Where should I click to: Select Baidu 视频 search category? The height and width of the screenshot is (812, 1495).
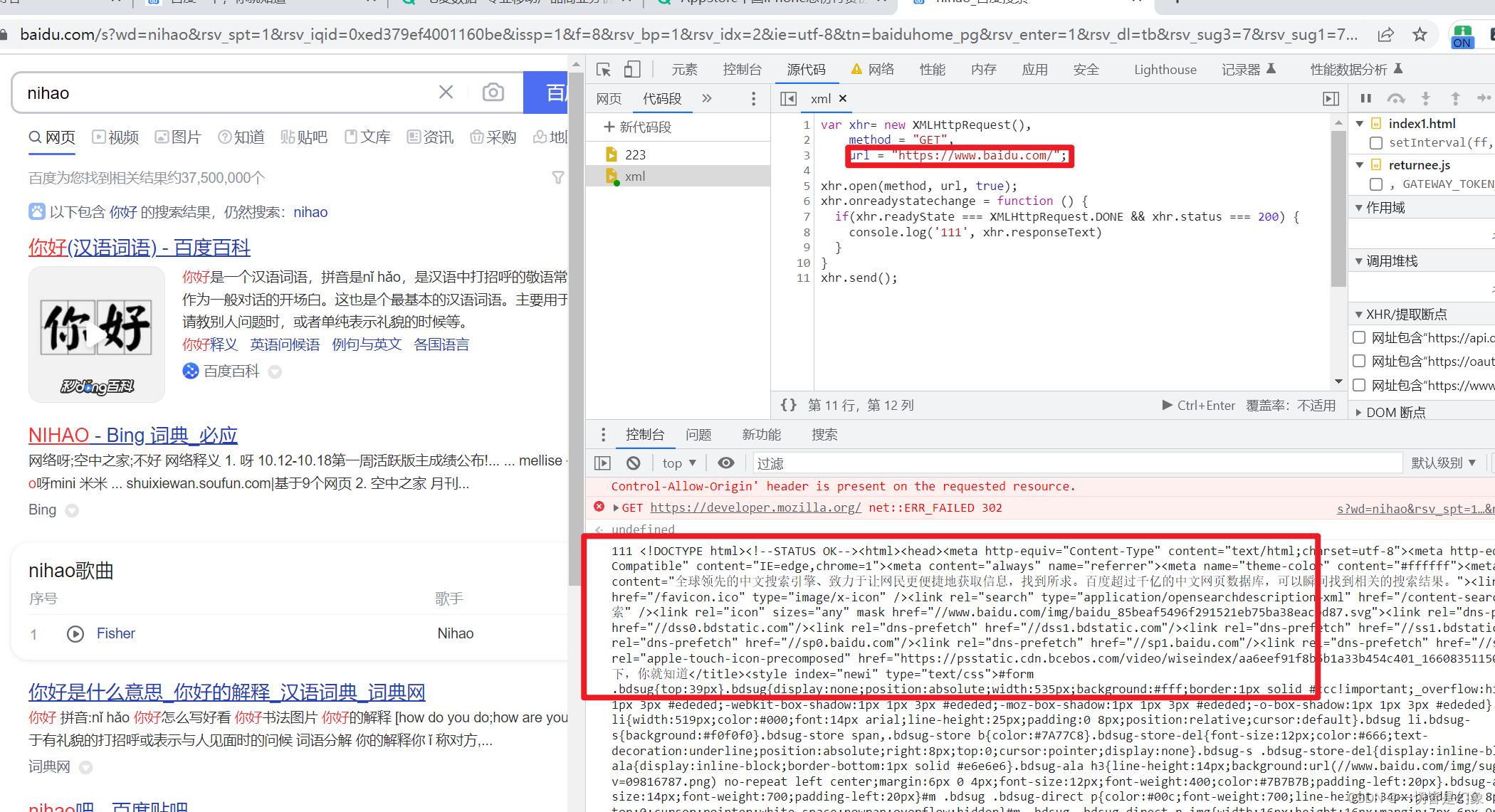pos(115,137)
